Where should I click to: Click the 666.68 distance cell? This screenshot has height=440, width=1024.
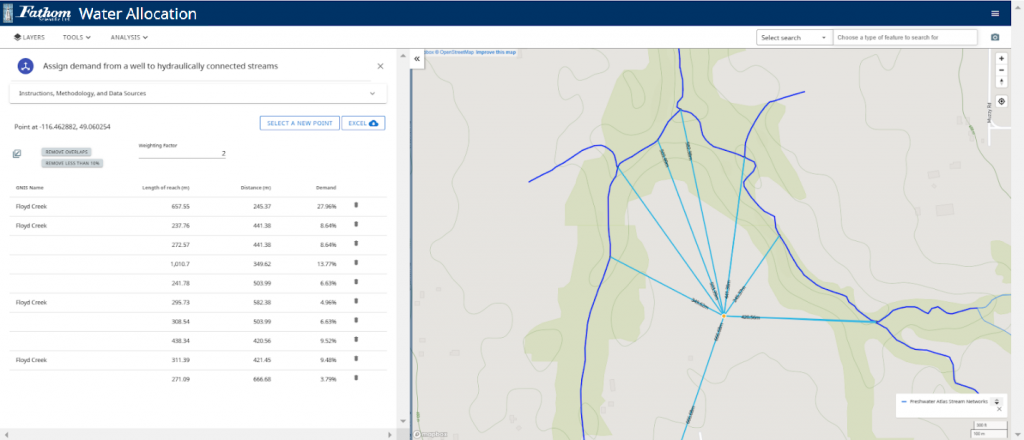(262, 379)
